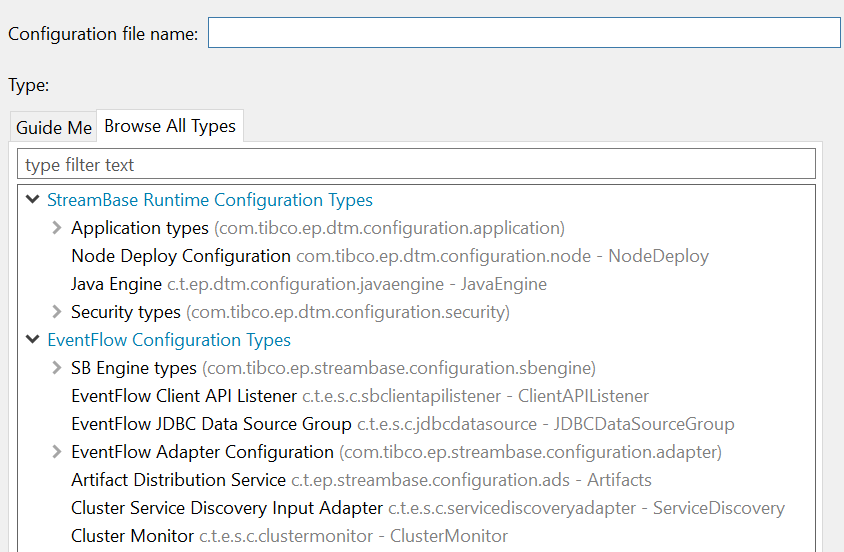Click StreamBase Runtime Configuration Types heading

click(210, 200)
